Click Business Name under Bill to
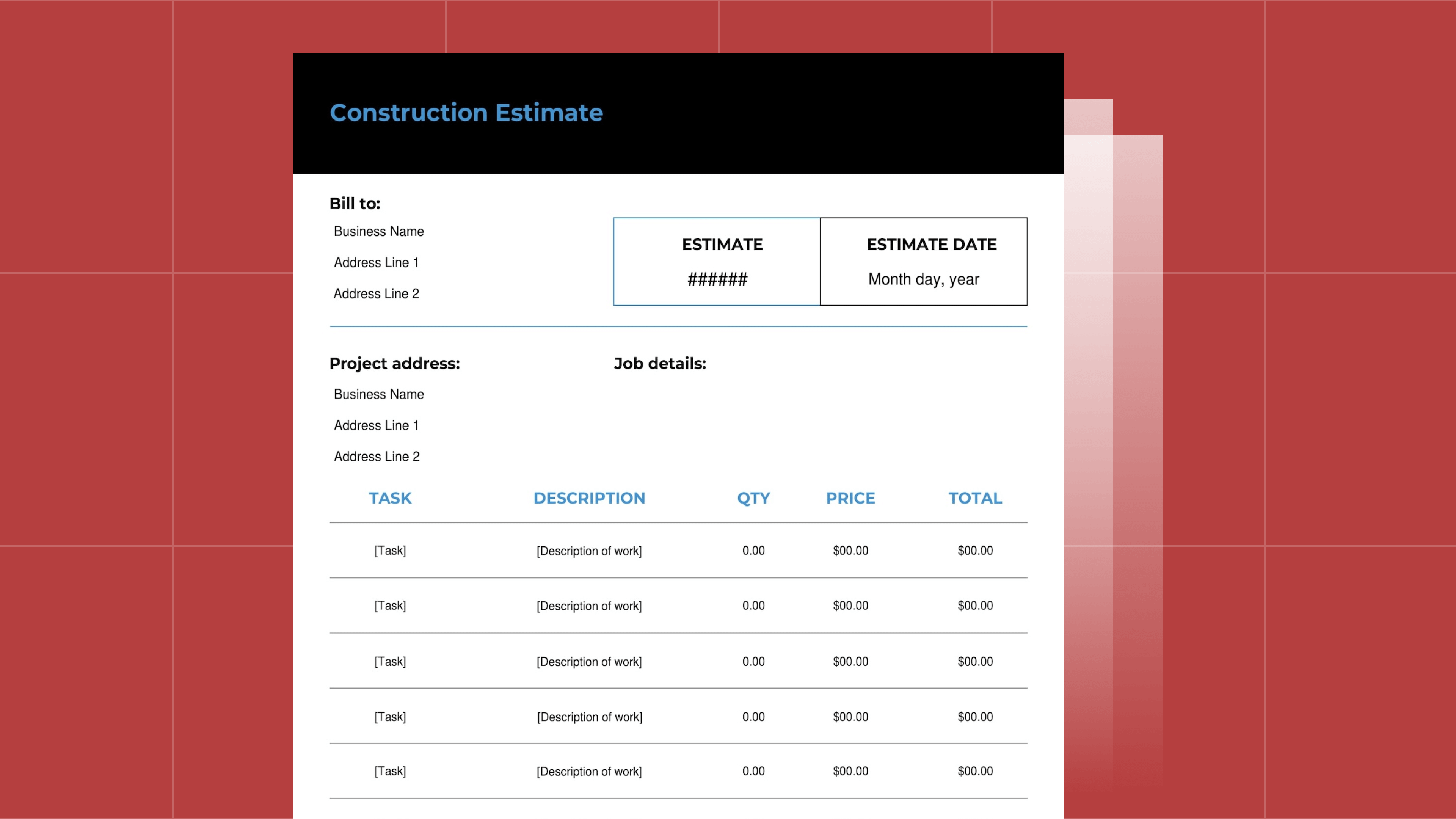 [x=379, y=231]
